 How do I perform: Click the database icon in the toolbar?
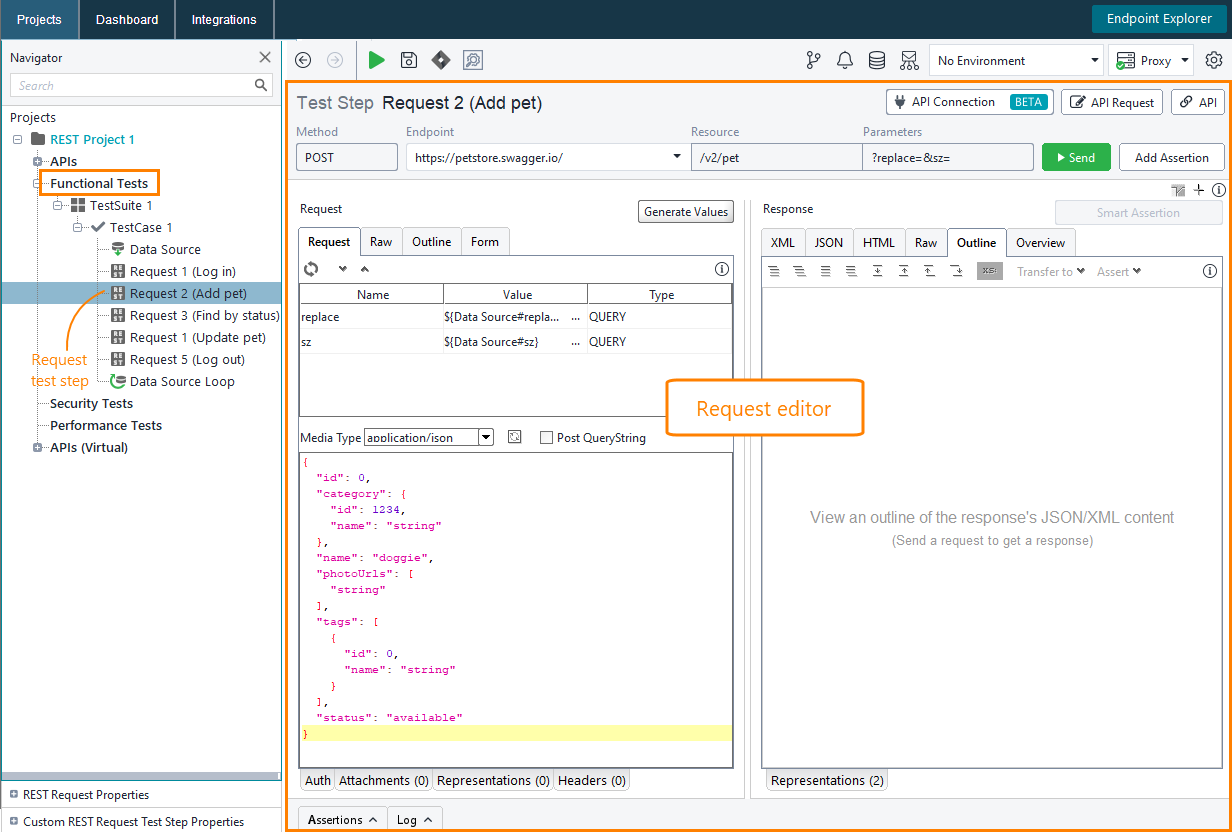877,60
